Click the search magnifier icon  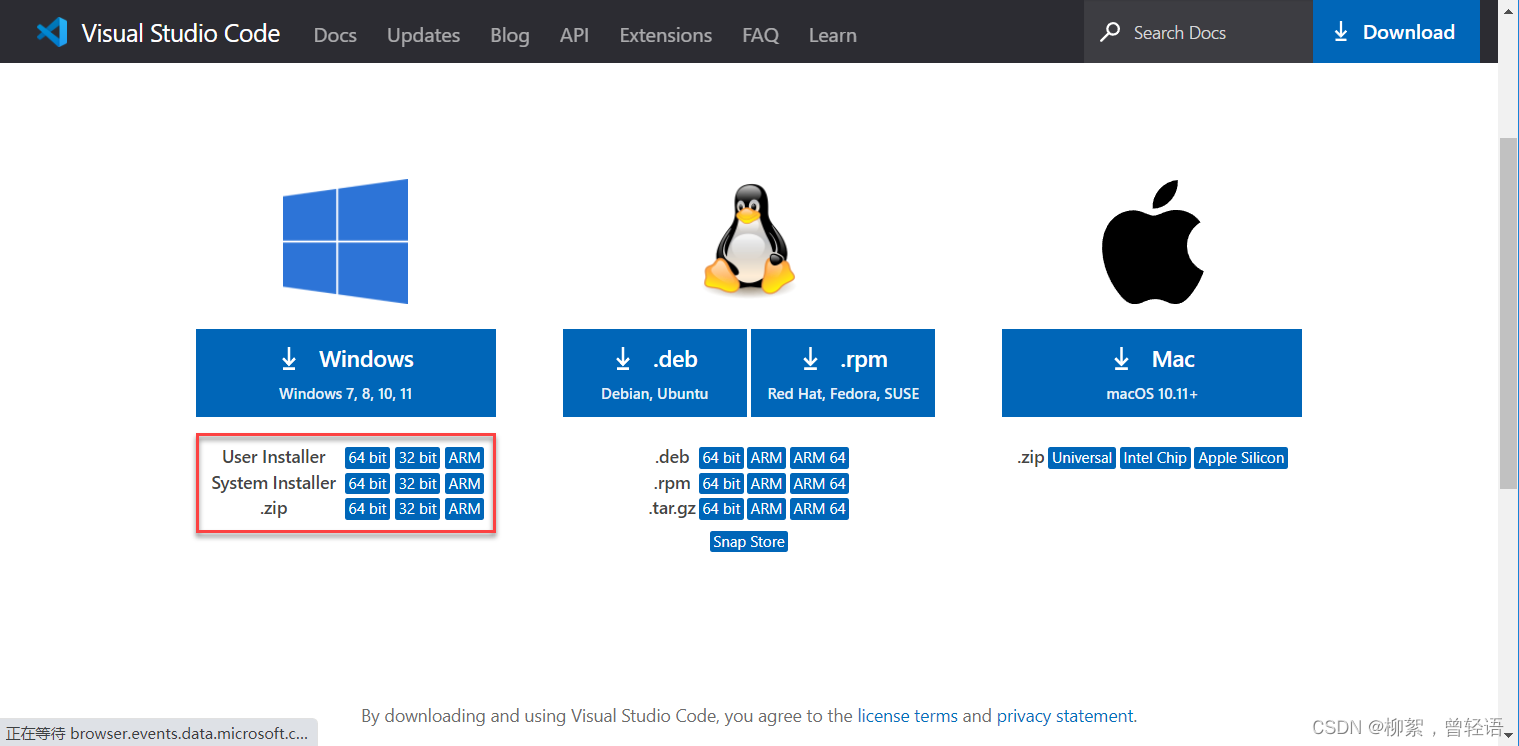pos(1110,33)
